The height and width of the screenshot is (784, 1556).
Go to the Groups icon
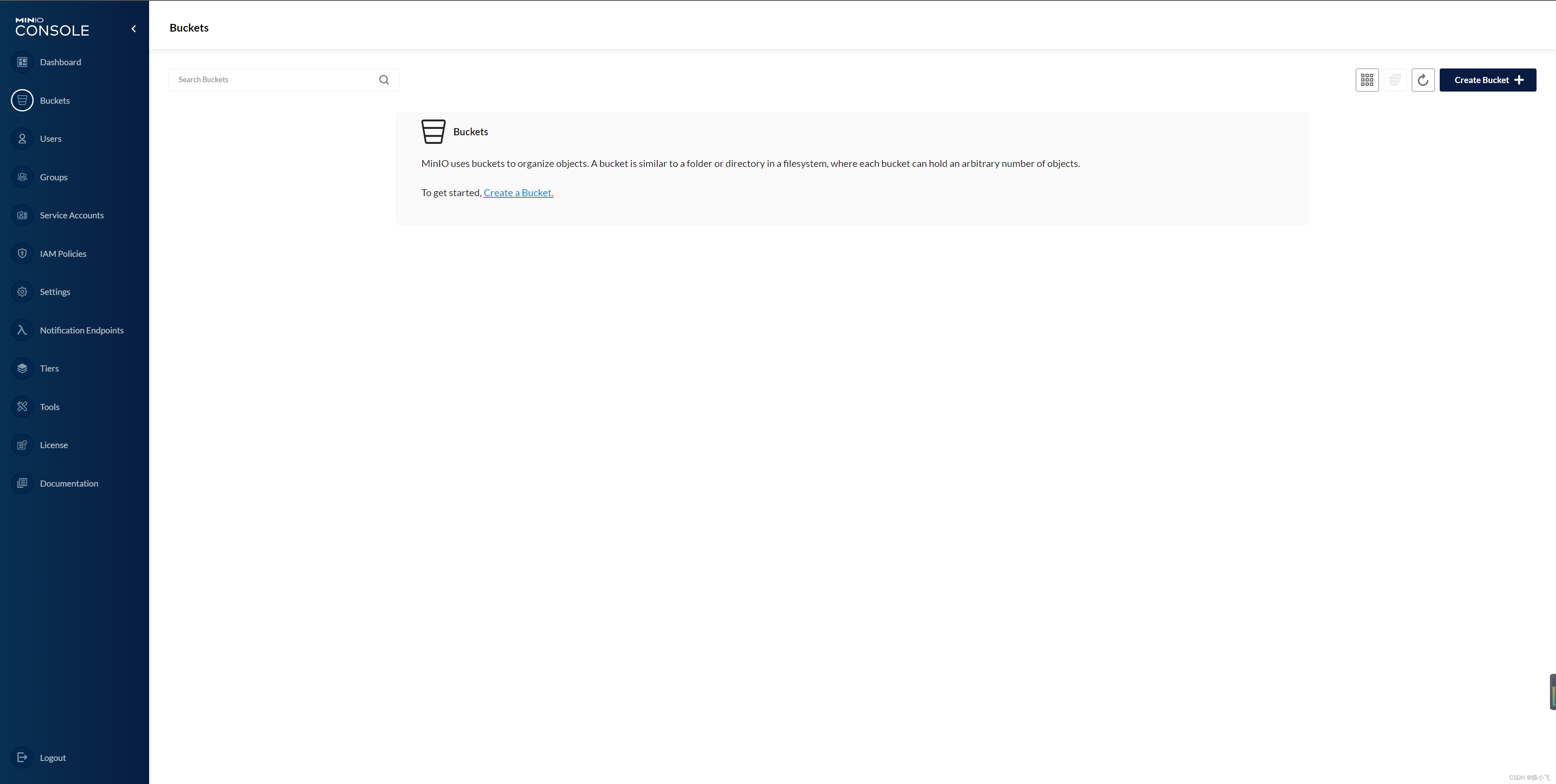pos(22,177)
